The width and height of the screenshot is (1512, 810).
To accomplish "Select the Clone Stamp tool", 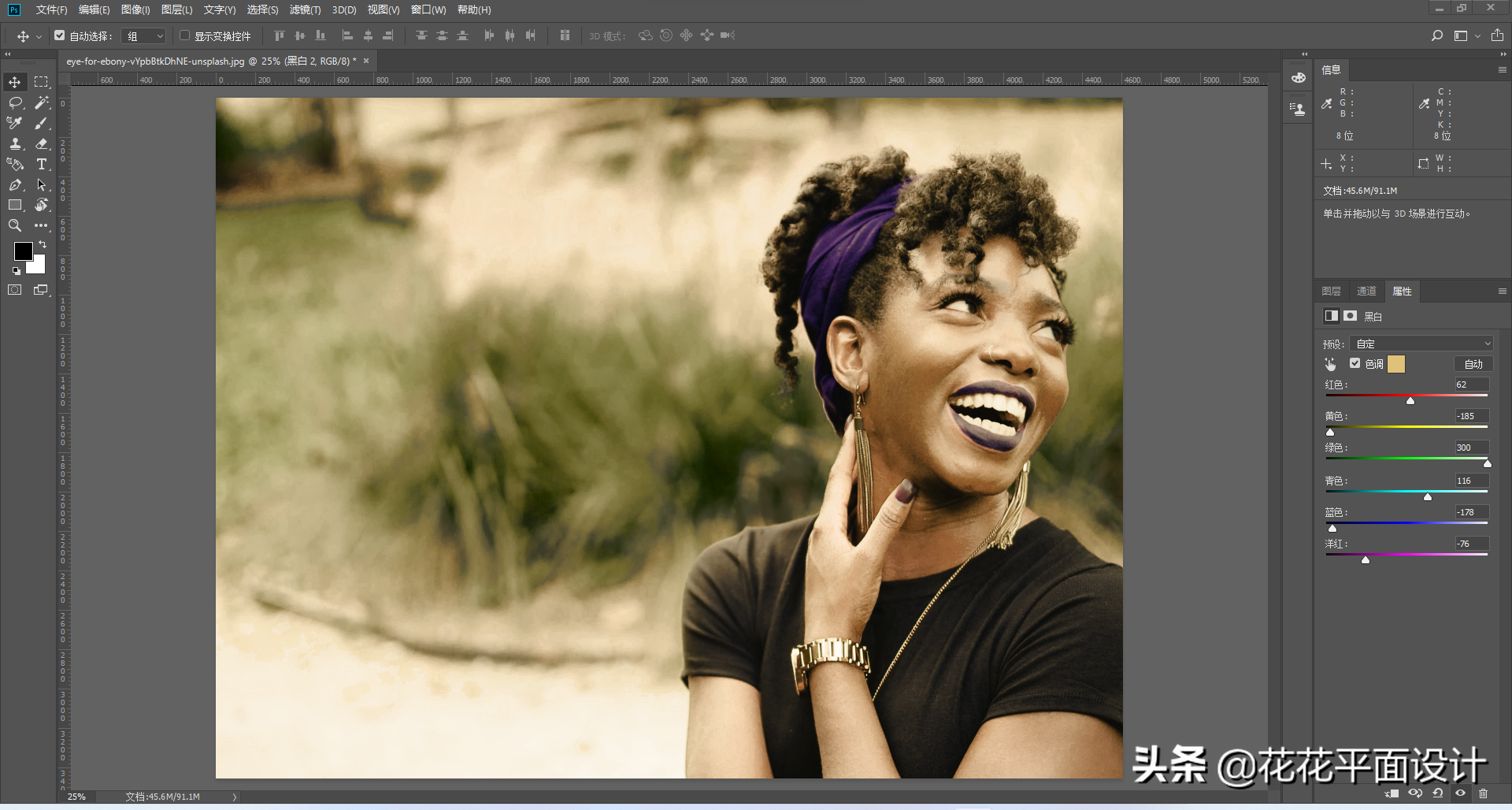I will pos(15,143).
